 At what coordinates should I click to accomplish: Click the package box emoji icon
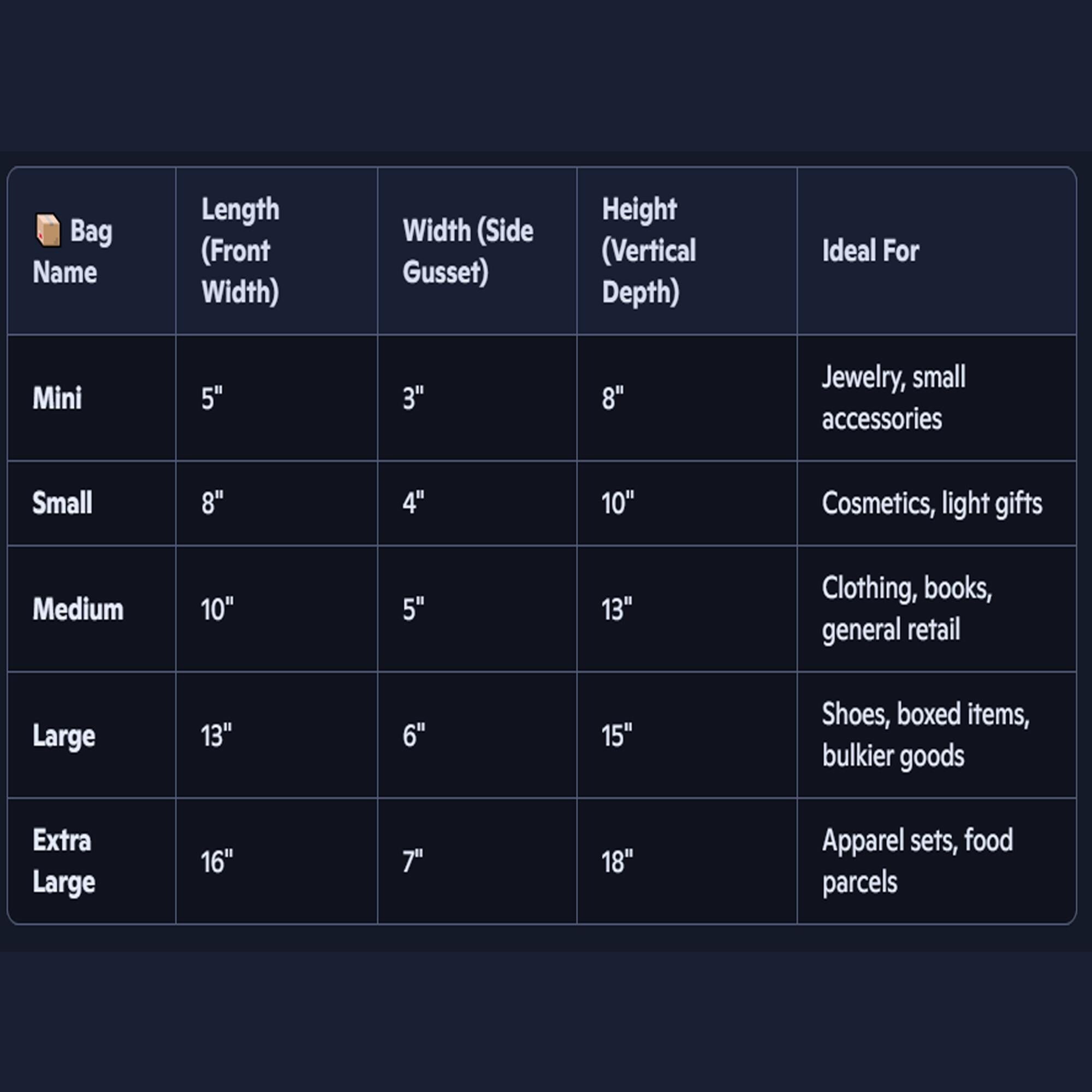tap(48, 230)
